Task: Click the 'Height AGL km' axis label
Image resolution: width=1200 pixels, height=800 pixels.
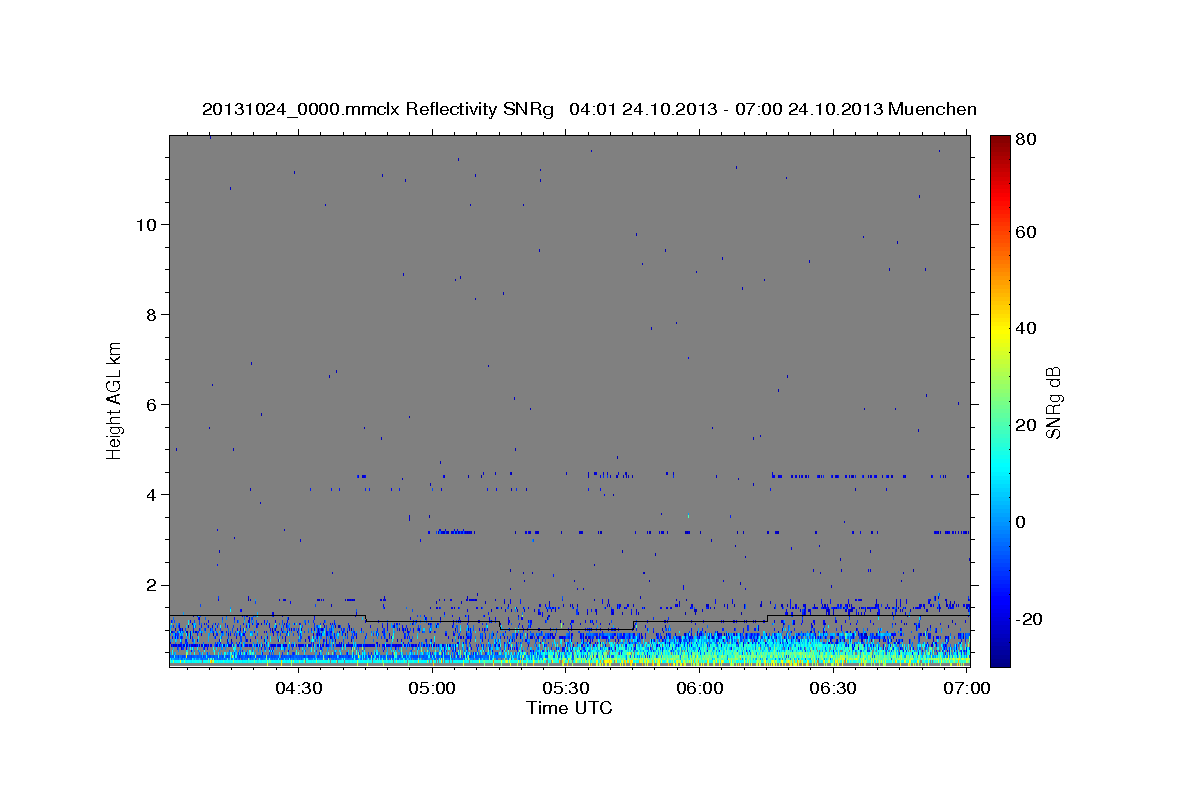Action: [115, 399]
